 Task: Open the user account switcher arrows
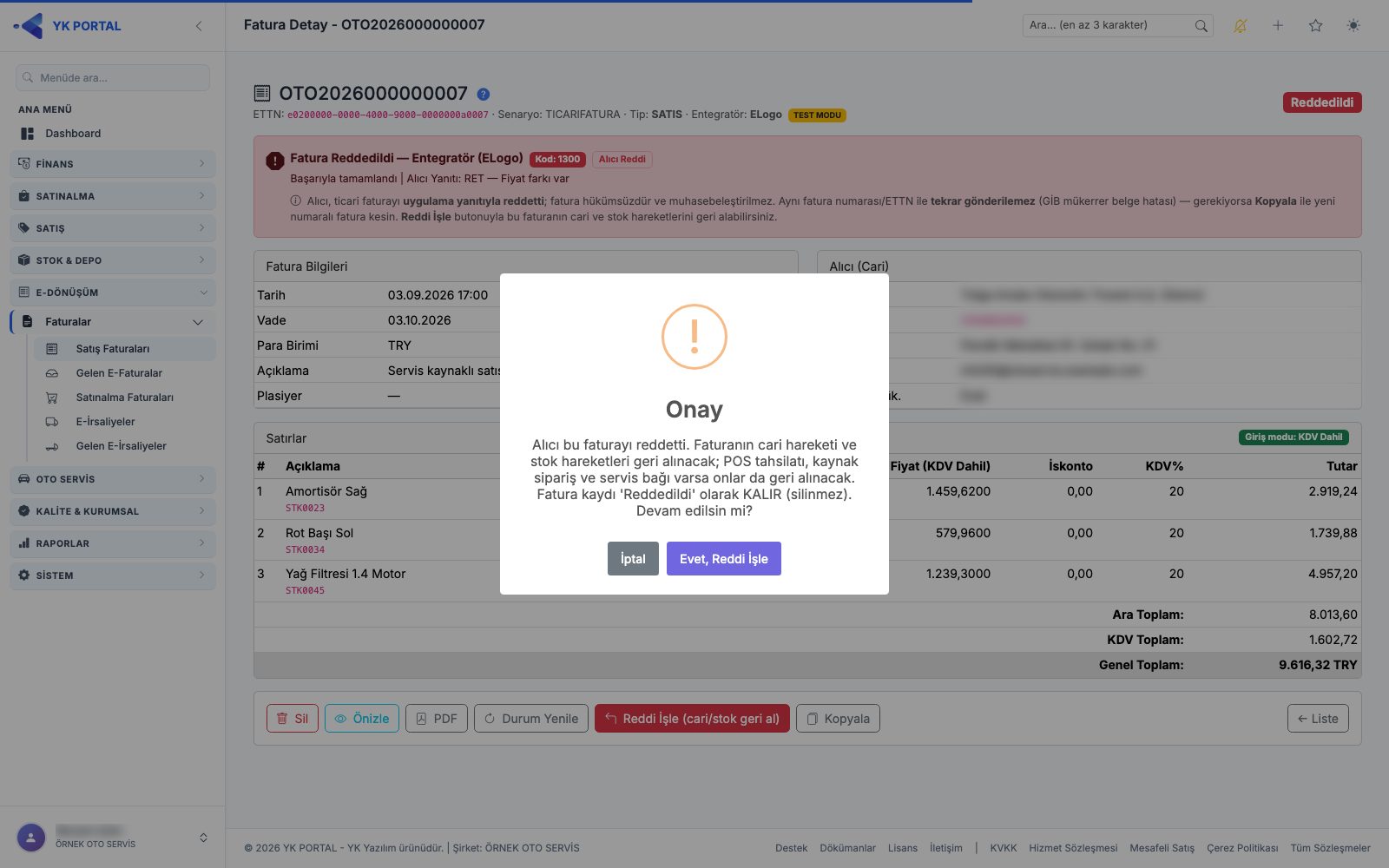pyautogui.click(x=203, y=838)
